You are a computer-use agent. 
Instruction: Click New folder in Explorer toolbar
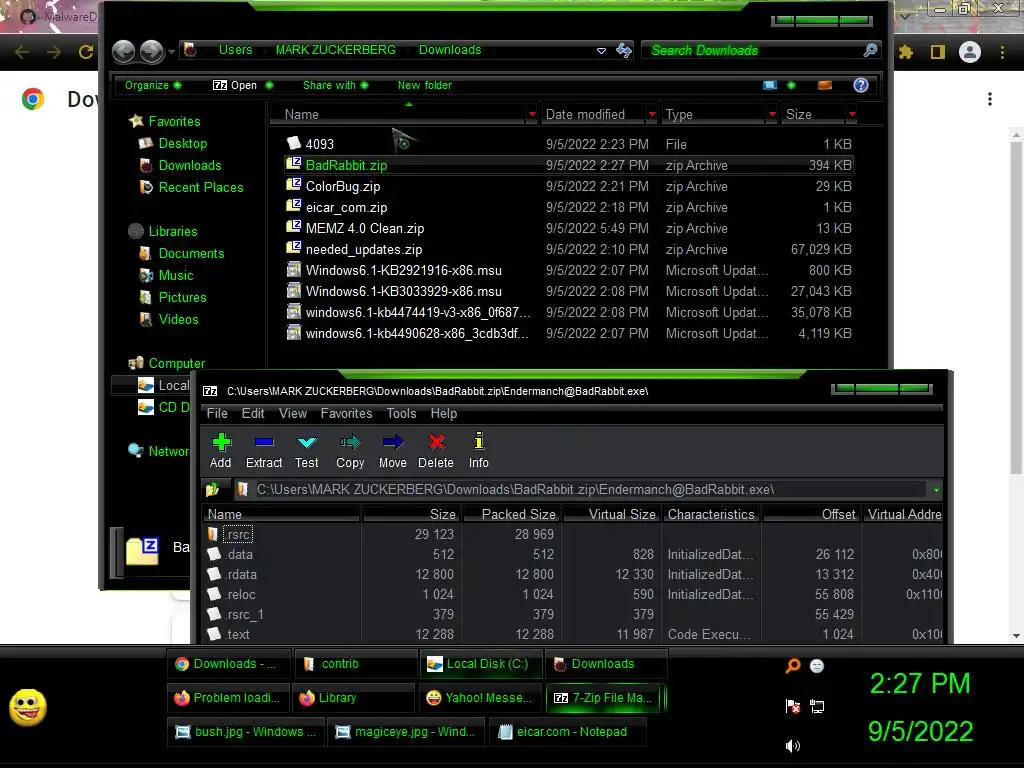tap(424, 85)
